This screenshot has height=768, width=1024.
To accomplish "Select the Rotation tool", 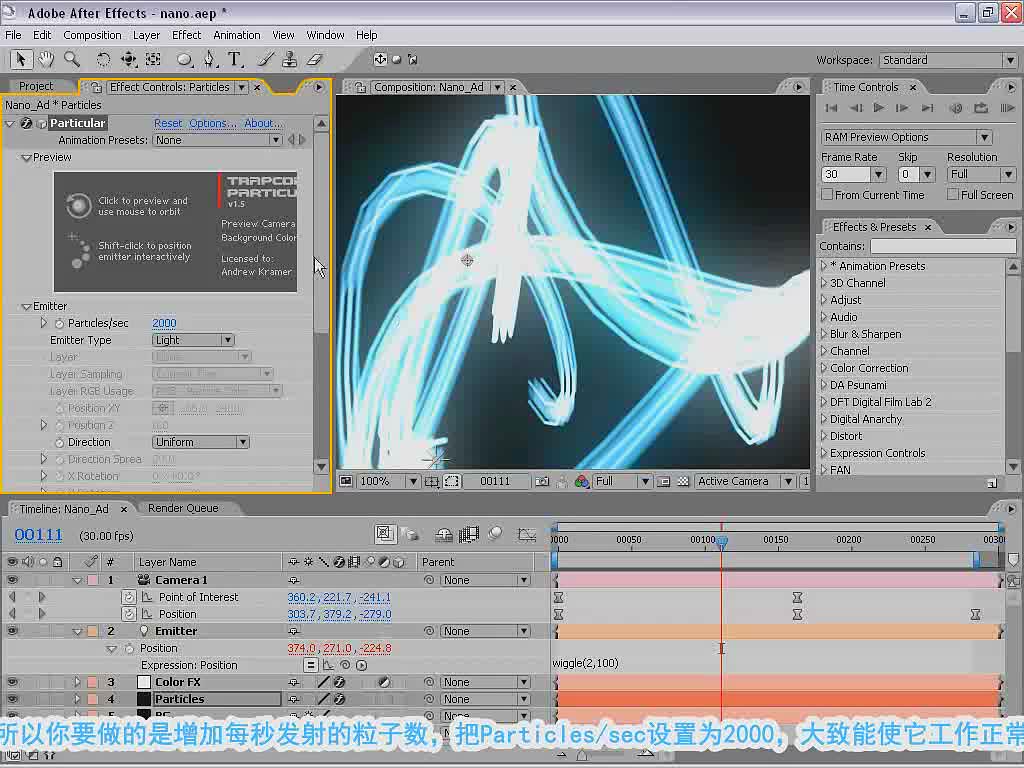I will click(x=103, y=59).
